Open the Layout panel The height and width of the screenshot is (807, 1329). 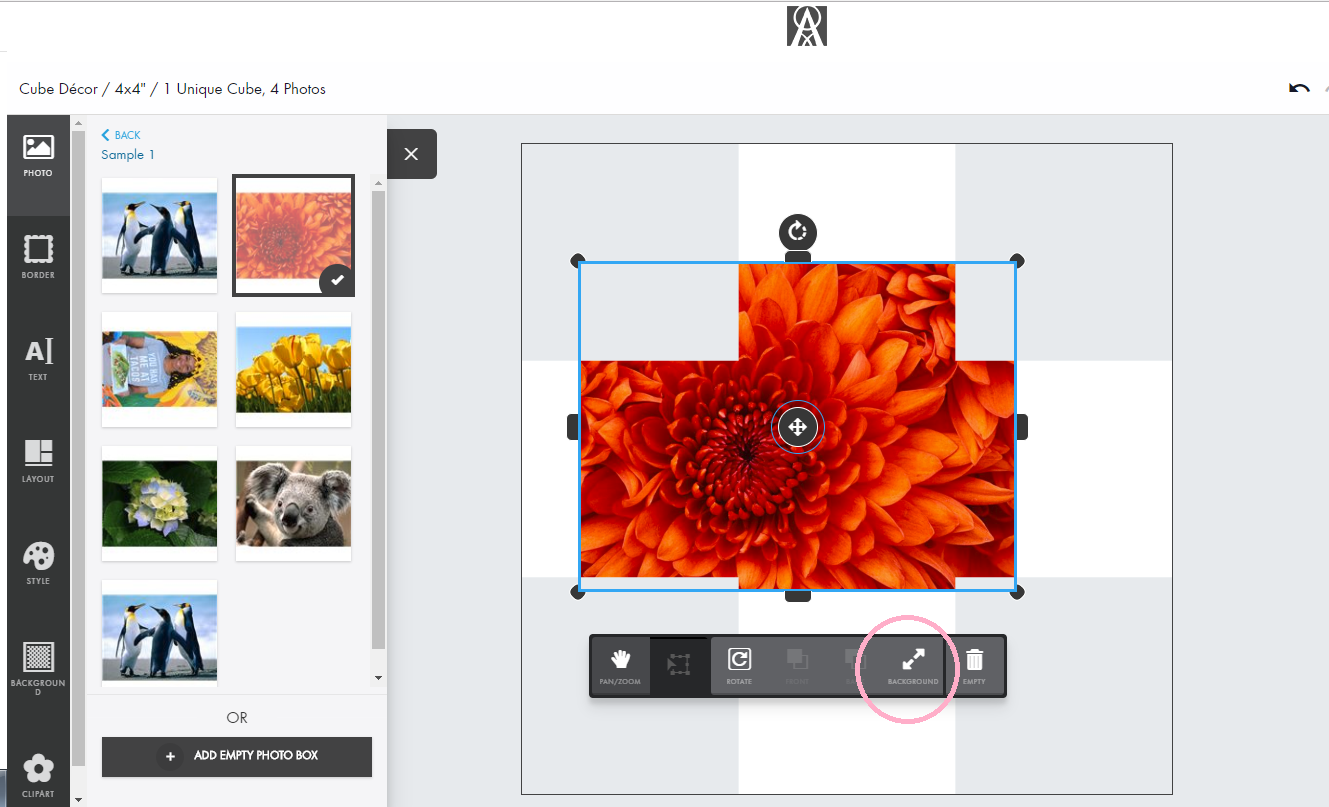click(38, 461)
